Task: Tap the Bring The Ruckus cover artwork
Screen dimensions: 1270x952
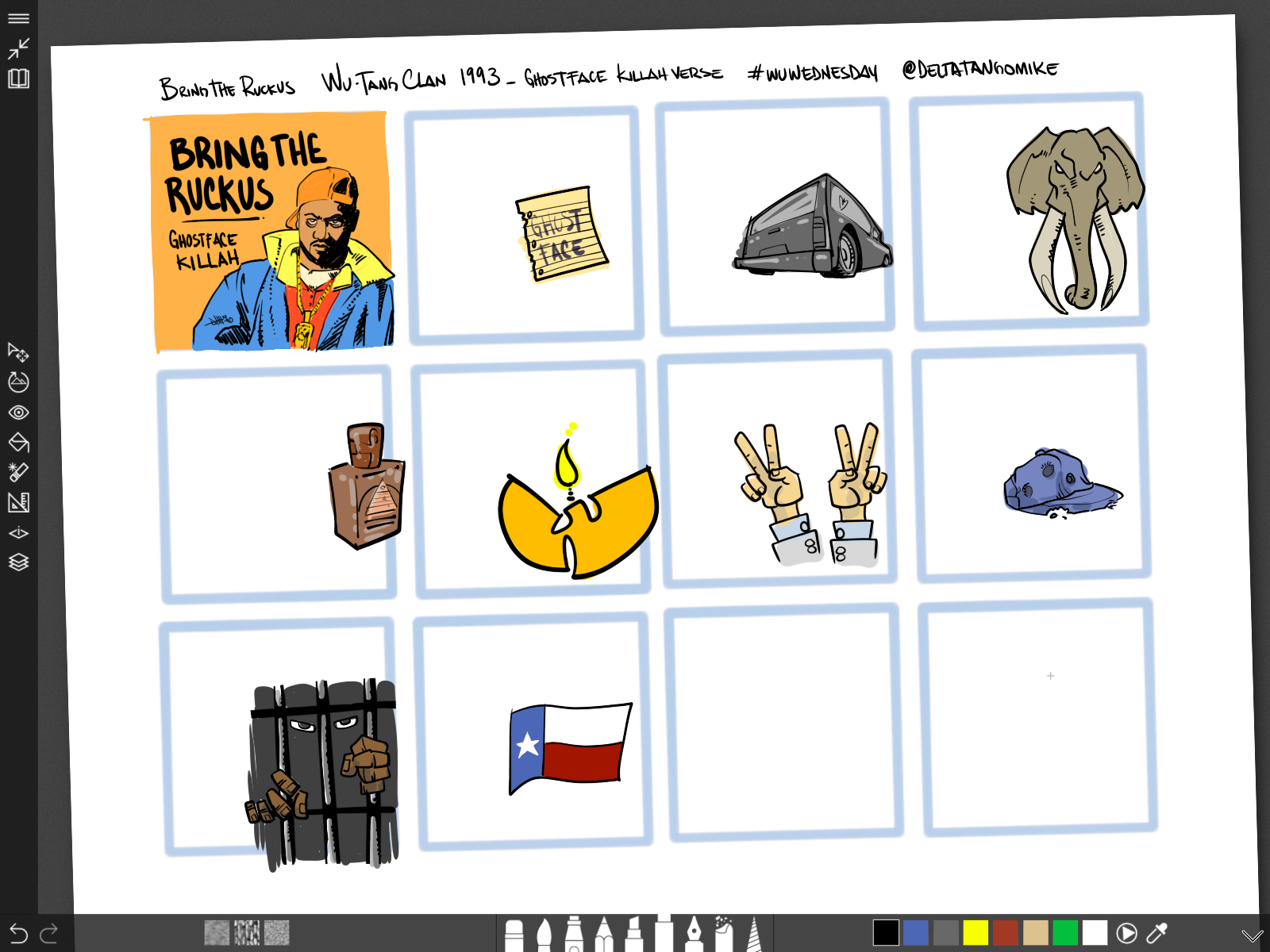Action: 270,232
